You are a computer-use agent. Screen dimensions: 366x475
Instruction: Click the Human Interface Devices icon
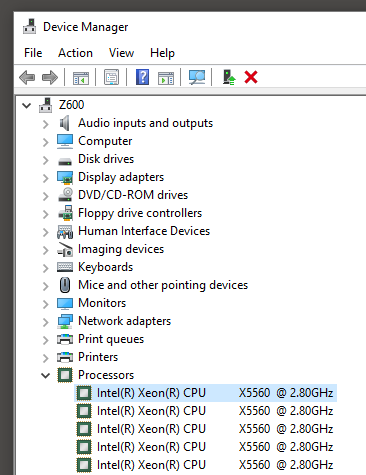tap(65, 232)
